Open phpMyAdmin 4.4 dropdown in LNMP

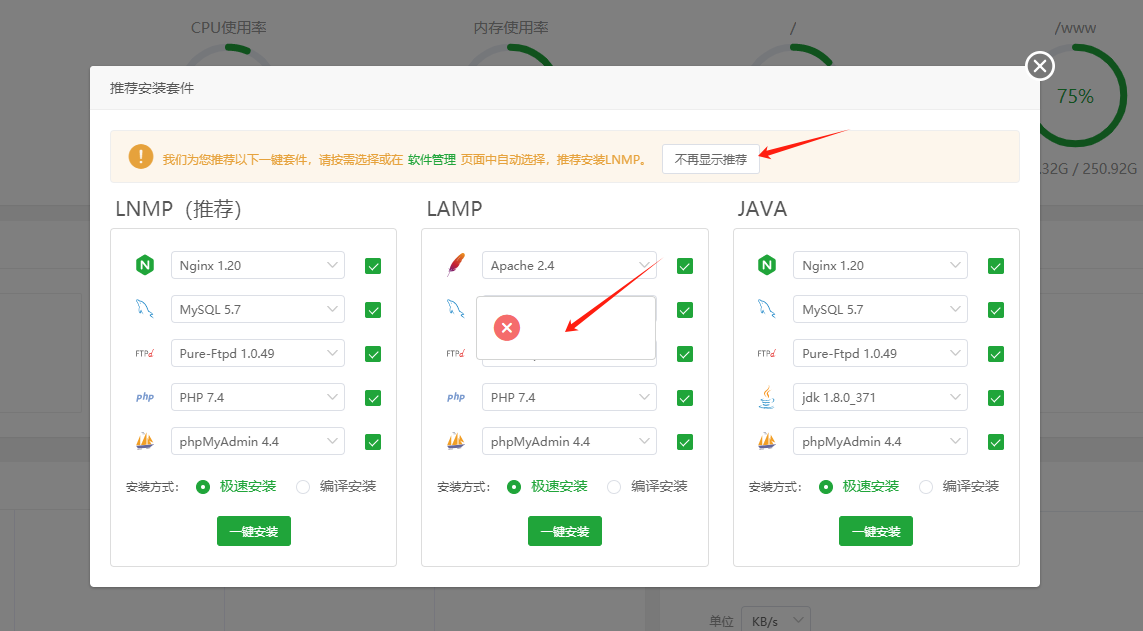[x=258, y=442]
